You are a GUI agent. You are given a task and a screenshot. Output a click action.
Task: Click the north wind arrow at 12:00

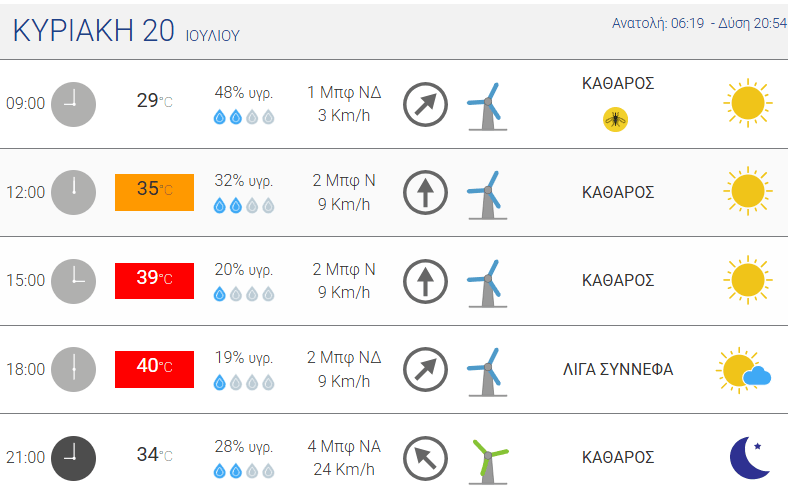tap(425, 192)
